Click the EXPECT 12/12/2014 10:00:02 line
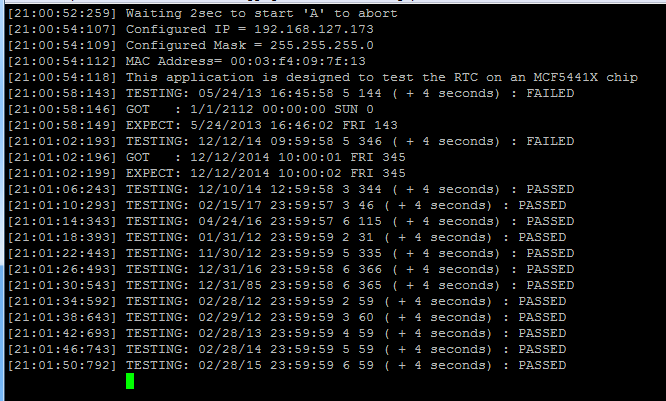Image resolution: width=666 pixels, height=401 pixels. (266, 172)
